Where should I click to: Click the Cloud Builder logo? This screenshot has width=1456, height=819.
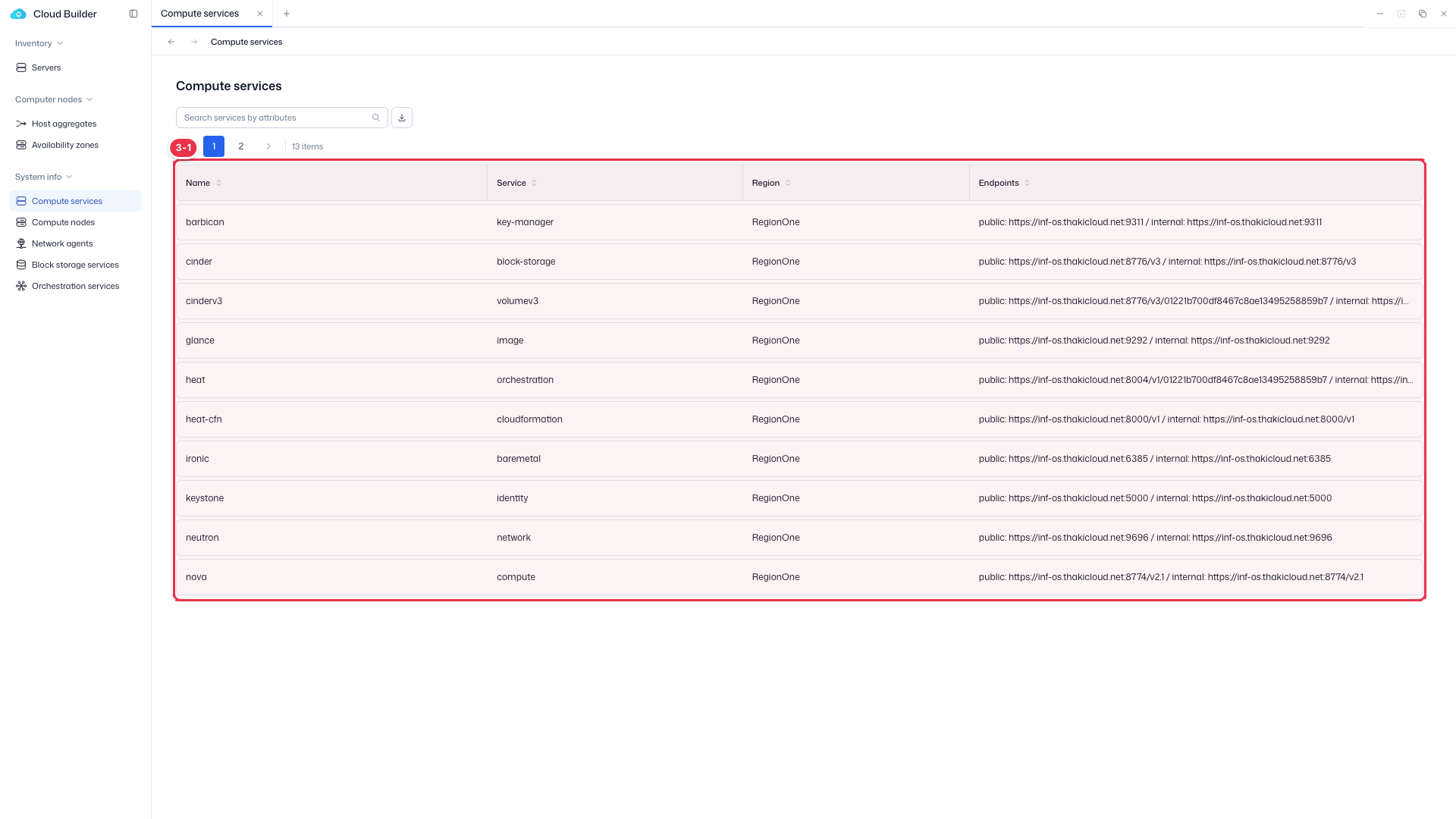18,14
